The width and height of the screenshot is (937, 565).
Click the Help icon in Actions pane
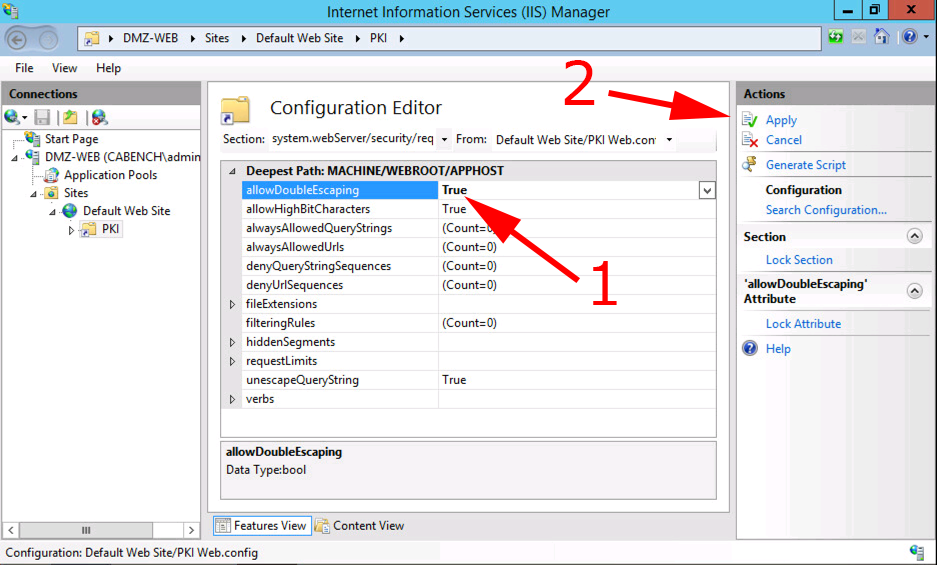pos(750,348)
